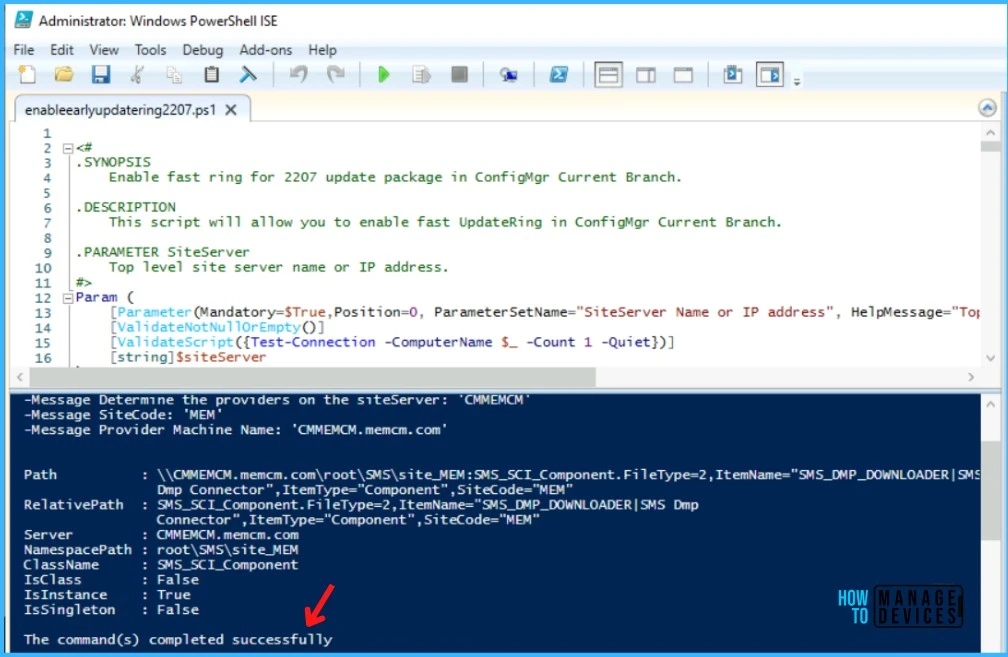Open the Edit menu
1008x657 pixels.
tap(62, 50)
